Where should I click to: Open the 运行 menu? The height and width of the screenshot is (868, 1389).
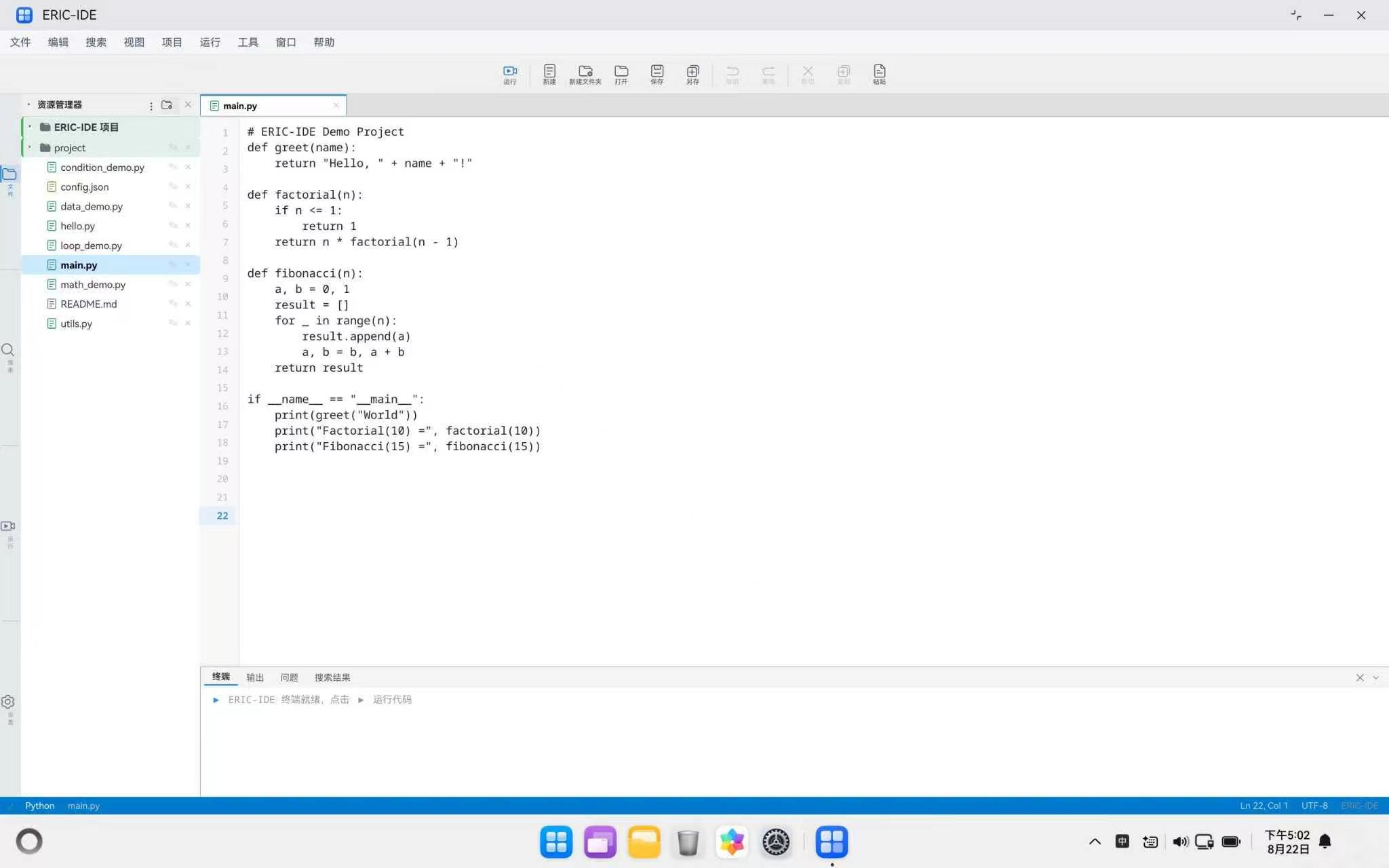coord(210,42)
